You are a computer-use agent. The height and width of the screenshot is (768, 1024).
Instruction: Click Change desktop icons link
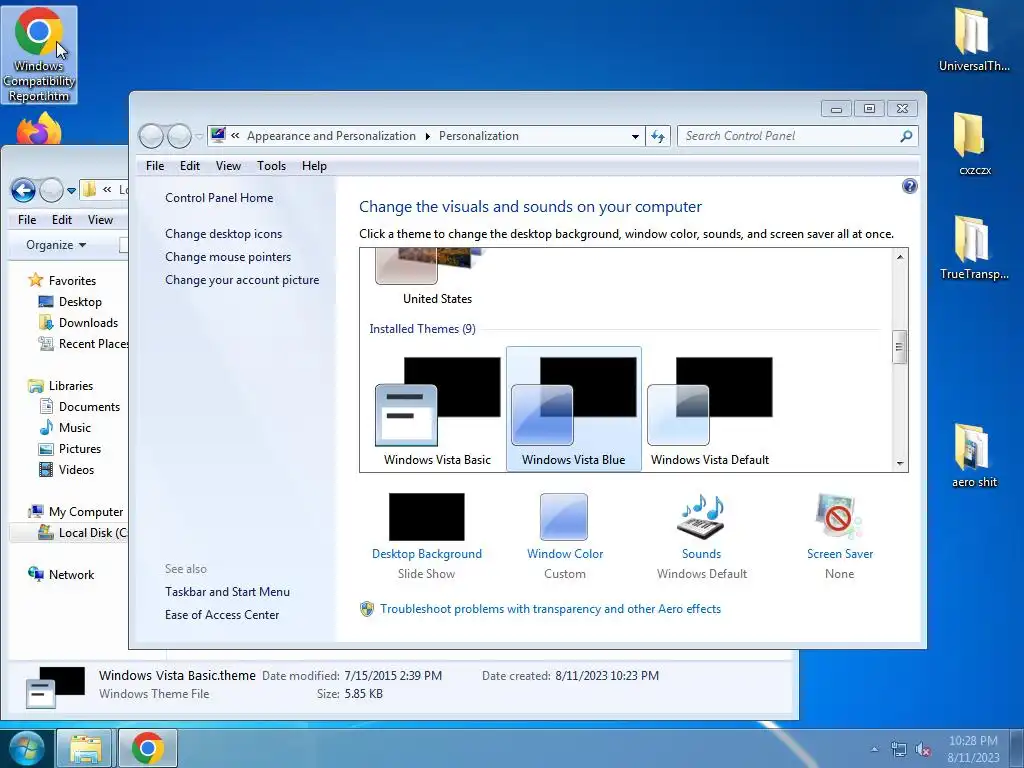point(223,234)
